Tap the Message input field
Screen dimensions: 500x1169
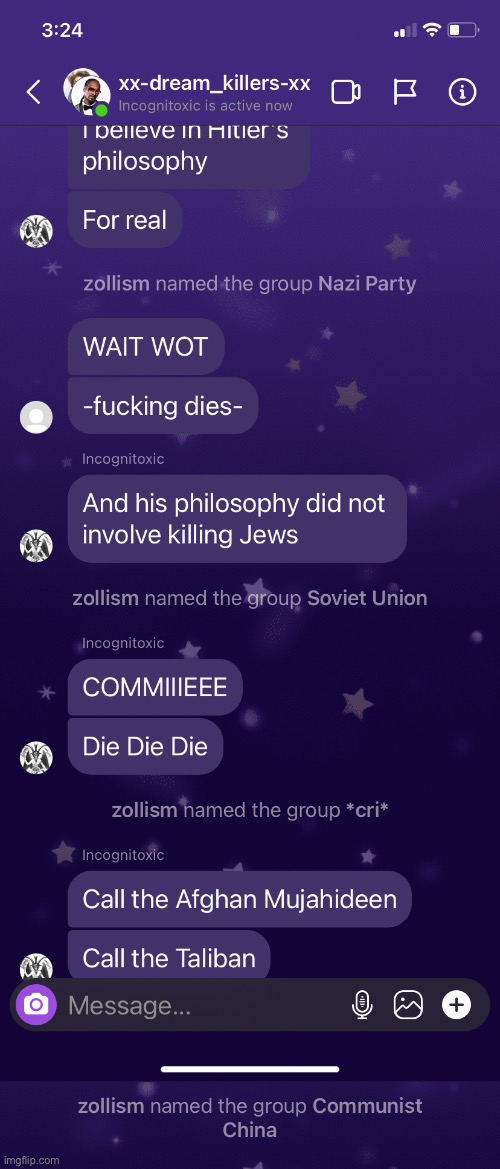point(201,1006)
